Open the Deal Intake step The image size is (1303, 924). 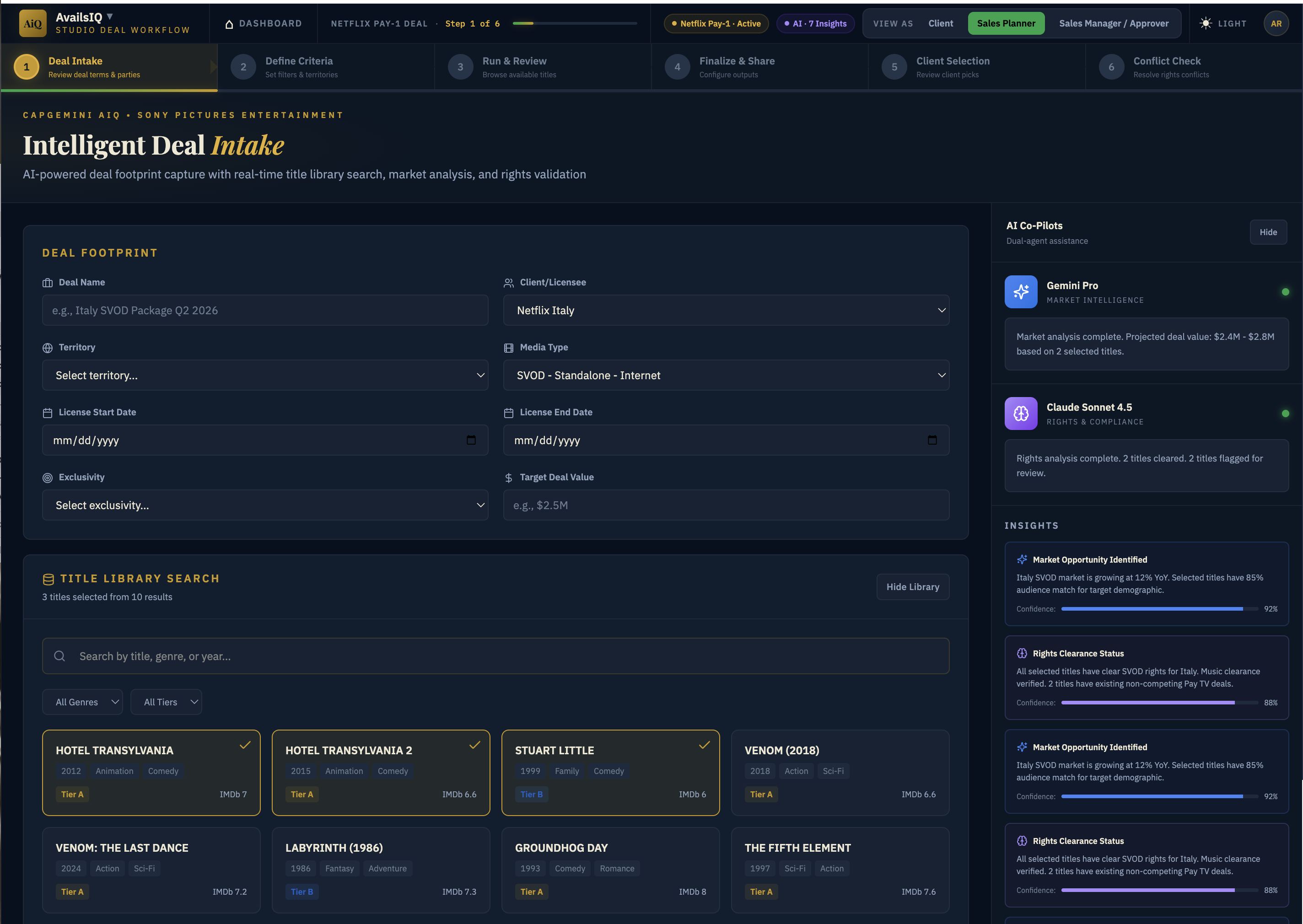(109, 67)
